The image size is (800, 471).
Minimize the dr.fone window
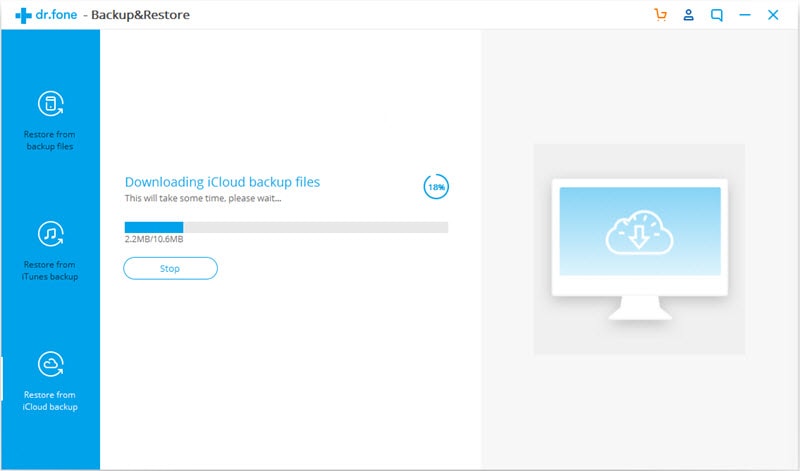[x=745, y=15]
